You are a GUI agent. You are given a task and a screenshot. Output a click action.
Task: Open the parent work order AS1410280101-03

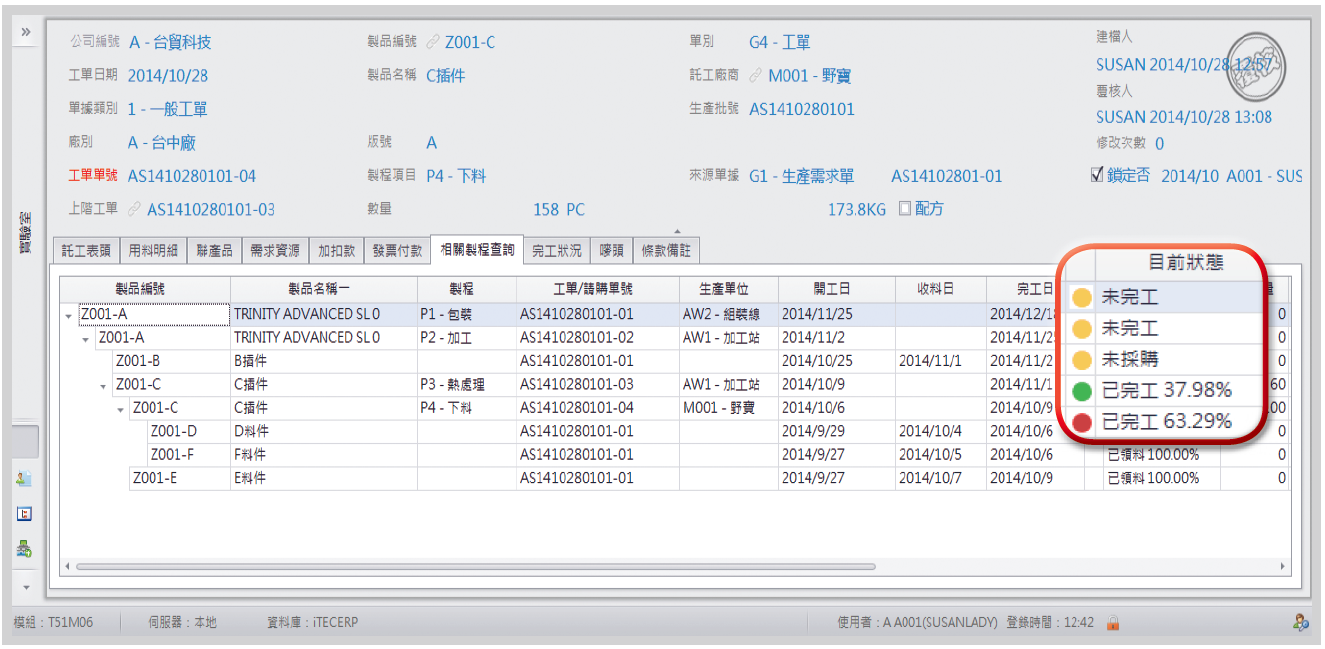211,209
